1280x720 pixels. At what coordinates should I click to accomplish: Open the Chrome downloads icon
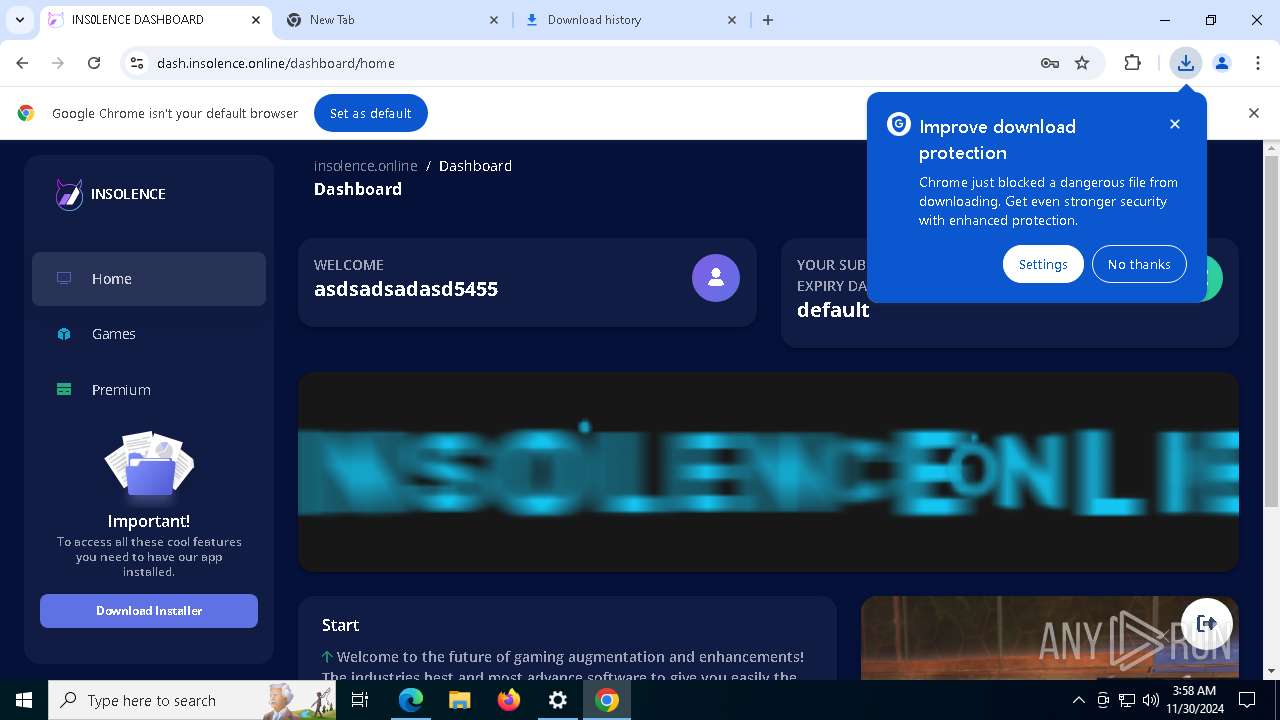click(x=1186, y=63)
